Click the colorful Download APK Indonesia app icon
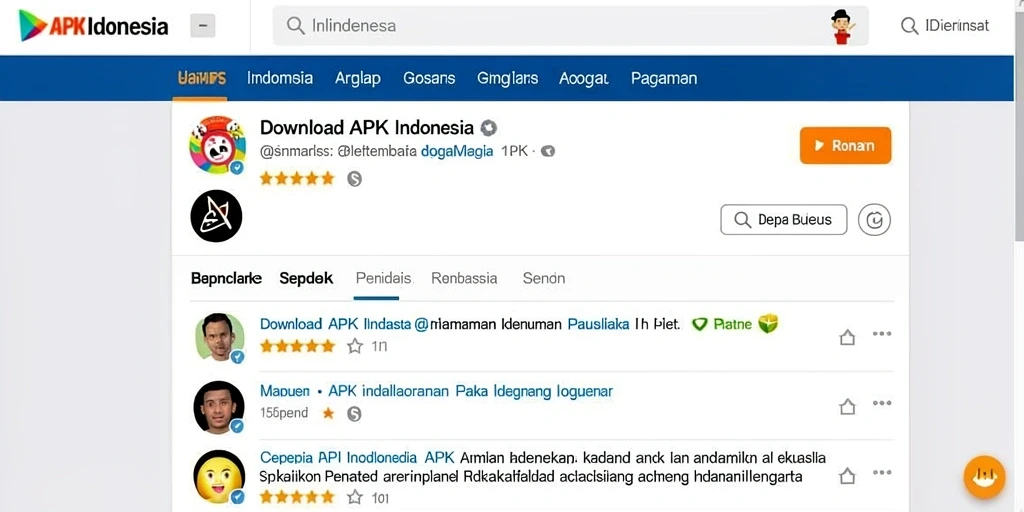The width and height of the screenshot is (1024, 512). pyautogui.click(x=217, y=144)
